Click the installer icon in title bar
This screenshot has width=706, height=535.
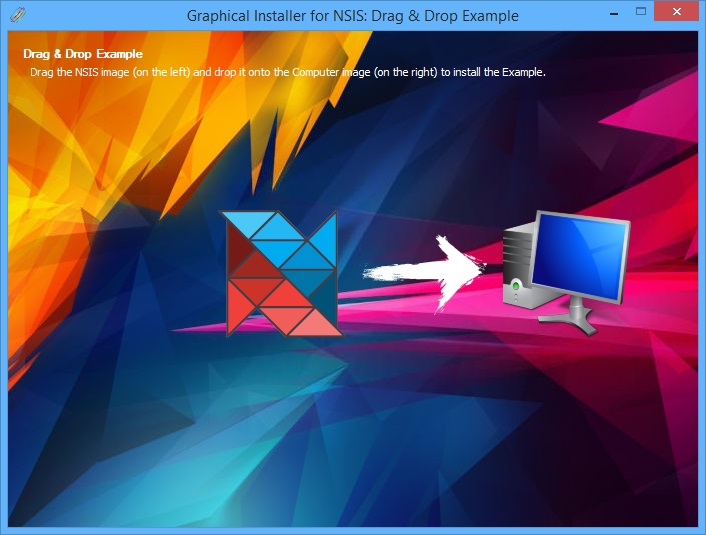[18, 14]
